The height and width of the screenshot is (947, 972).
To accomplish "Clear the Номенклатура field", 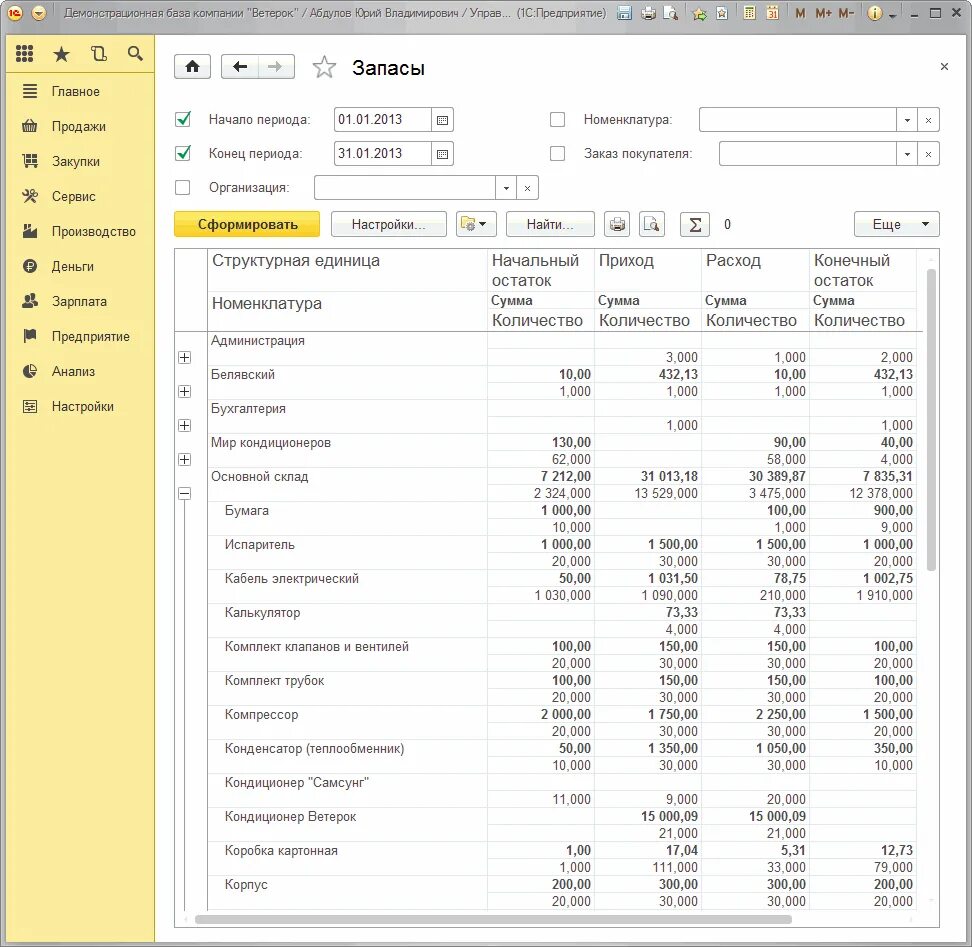I will click(928, 120).
